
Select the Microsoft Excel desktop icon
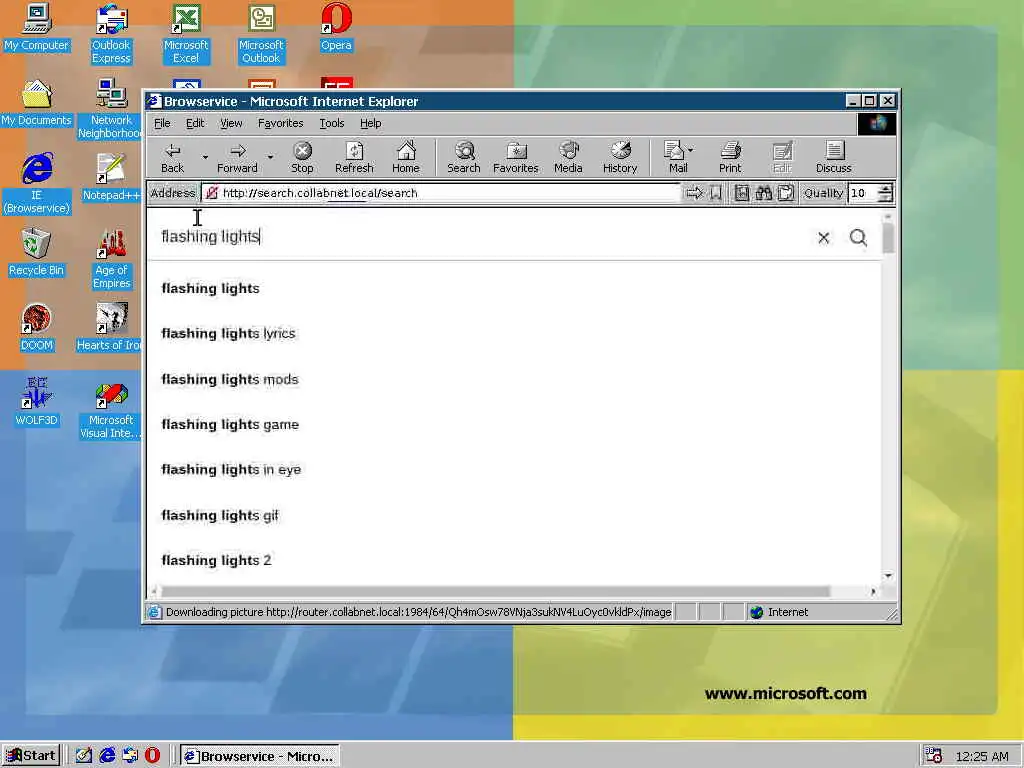click(185, 34)
